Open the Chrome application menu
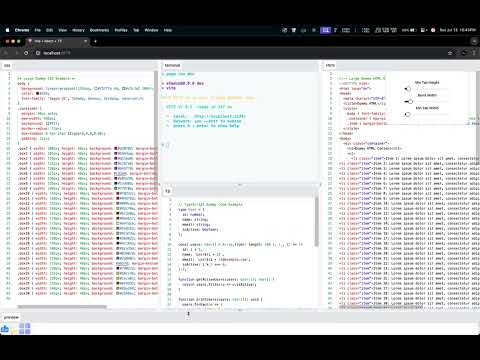480x360 pixels. tap(22, 30)
